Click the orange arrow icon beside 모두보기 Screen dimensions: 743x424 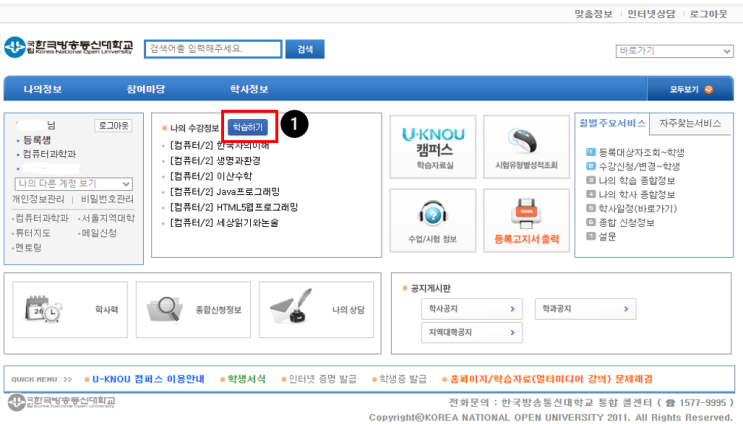(709, 90)
